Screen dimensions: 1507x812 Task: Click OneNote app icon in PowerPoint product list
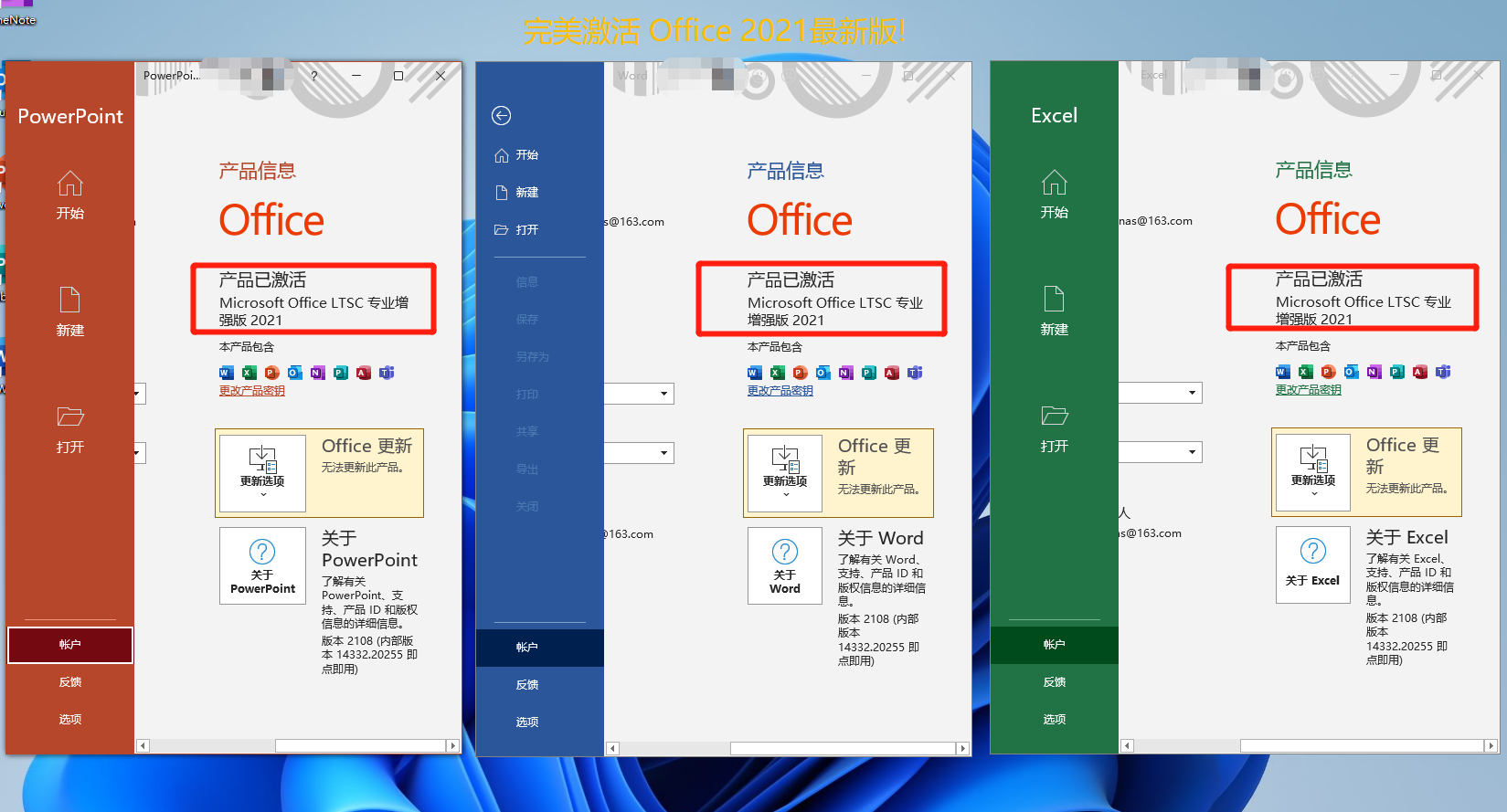click(318, 373)
